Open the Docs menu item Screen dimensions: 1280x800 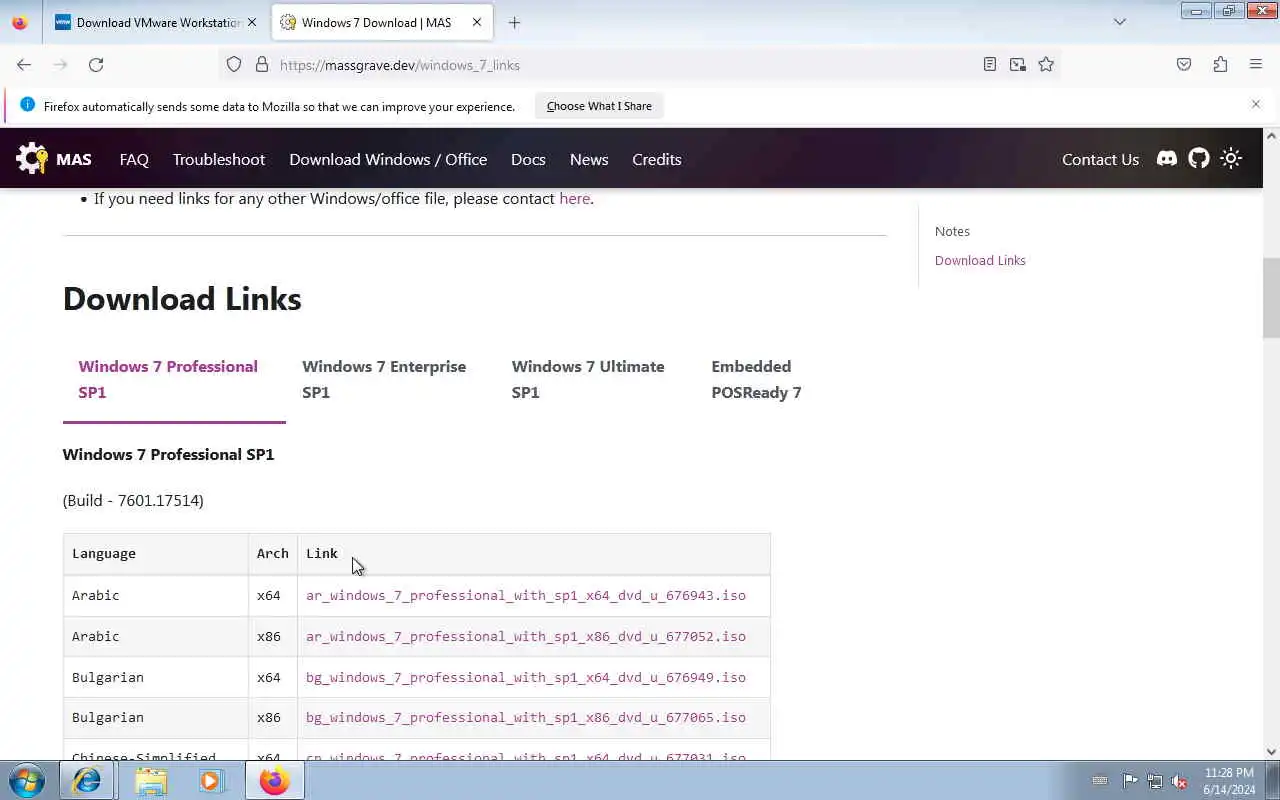coord(528,159)
